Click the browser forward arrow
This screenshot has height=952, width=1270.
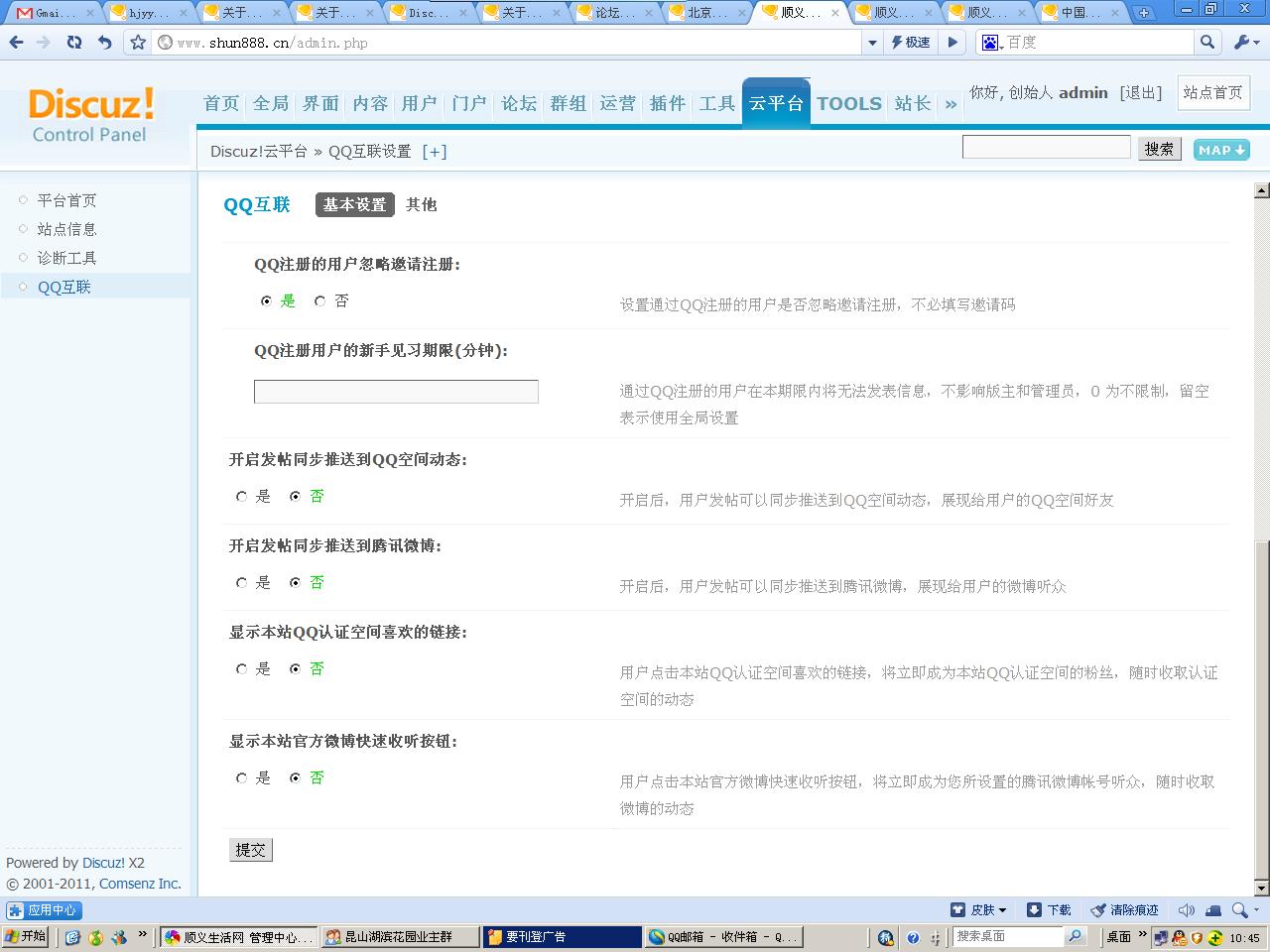[x=44, y=43]
